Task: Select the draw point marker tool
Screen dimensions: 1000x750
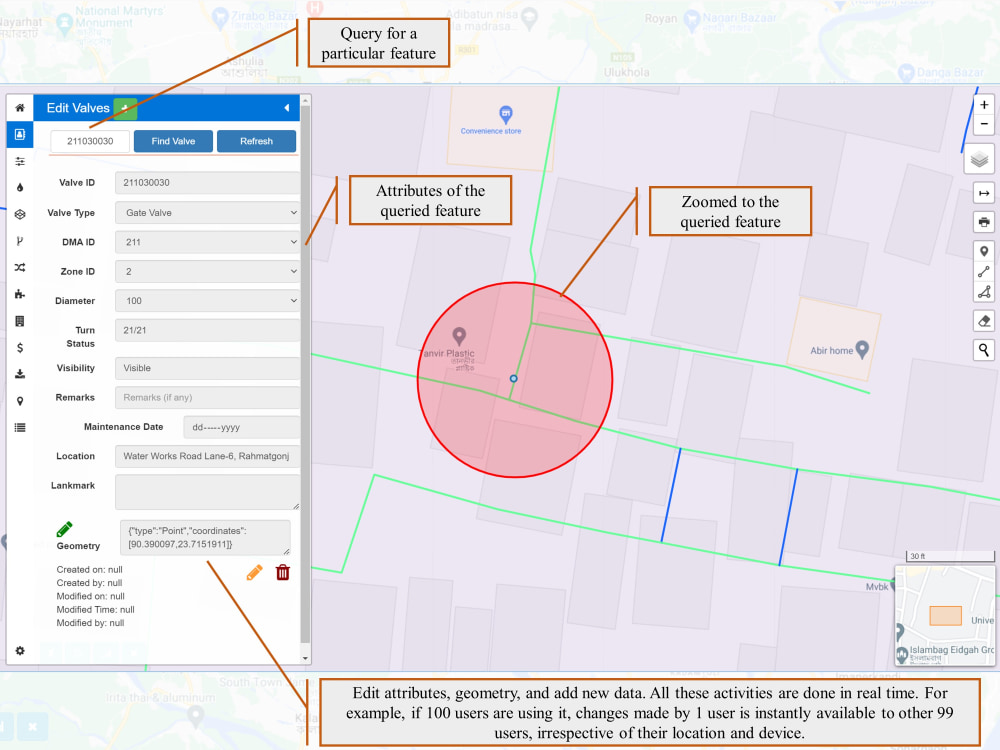Action: [x=984, y=251]
